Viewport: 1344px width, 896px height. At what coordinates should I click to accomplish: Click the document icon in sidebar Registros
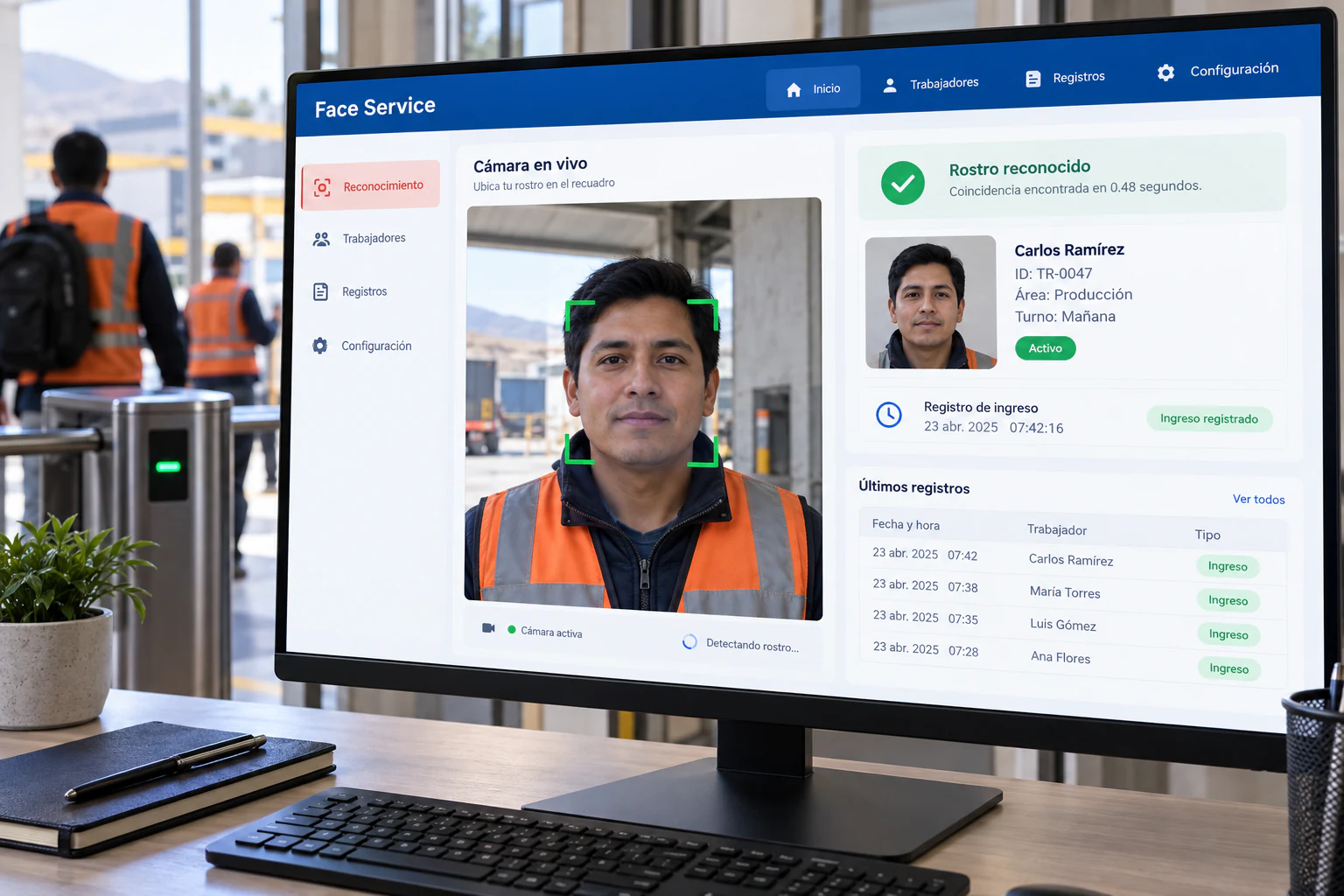coord(320,291)
